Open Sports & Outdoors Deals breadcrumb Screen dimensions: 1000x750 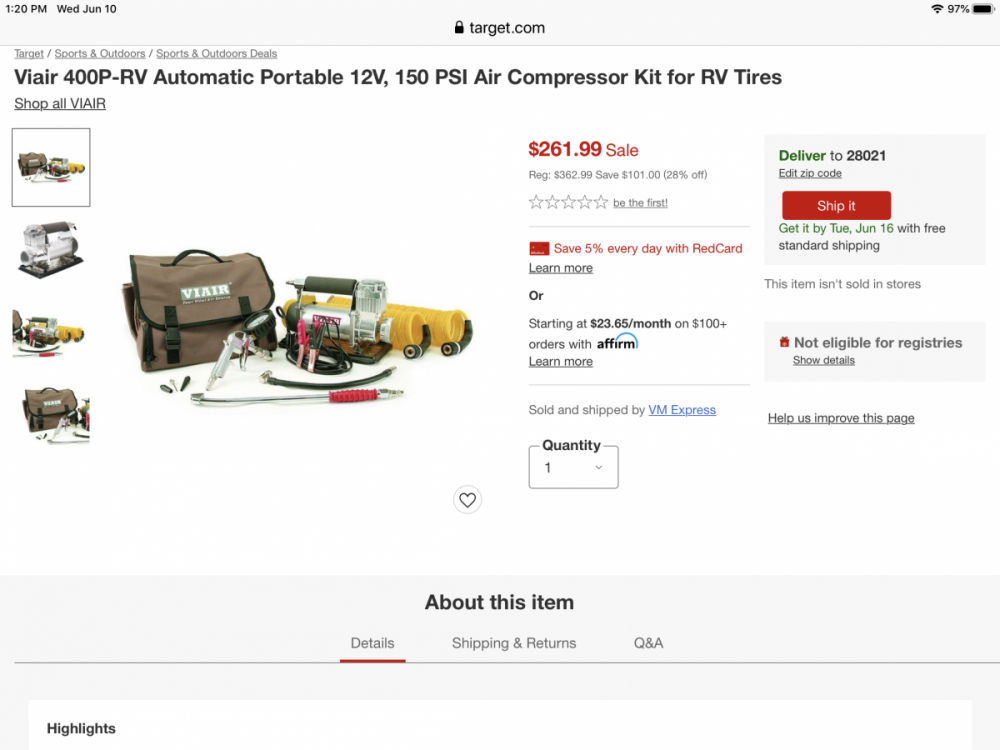click(216, 54)
